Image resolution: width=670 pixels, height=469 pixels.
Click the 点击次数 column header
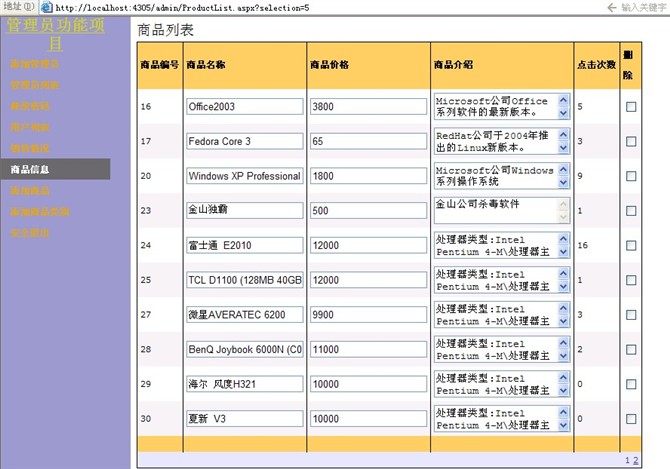tap(597, 65)
